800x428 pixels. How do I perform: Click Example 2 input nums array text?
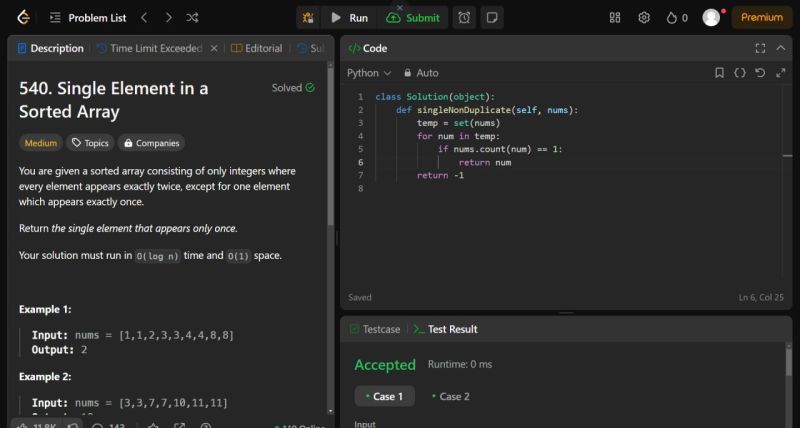151,403
